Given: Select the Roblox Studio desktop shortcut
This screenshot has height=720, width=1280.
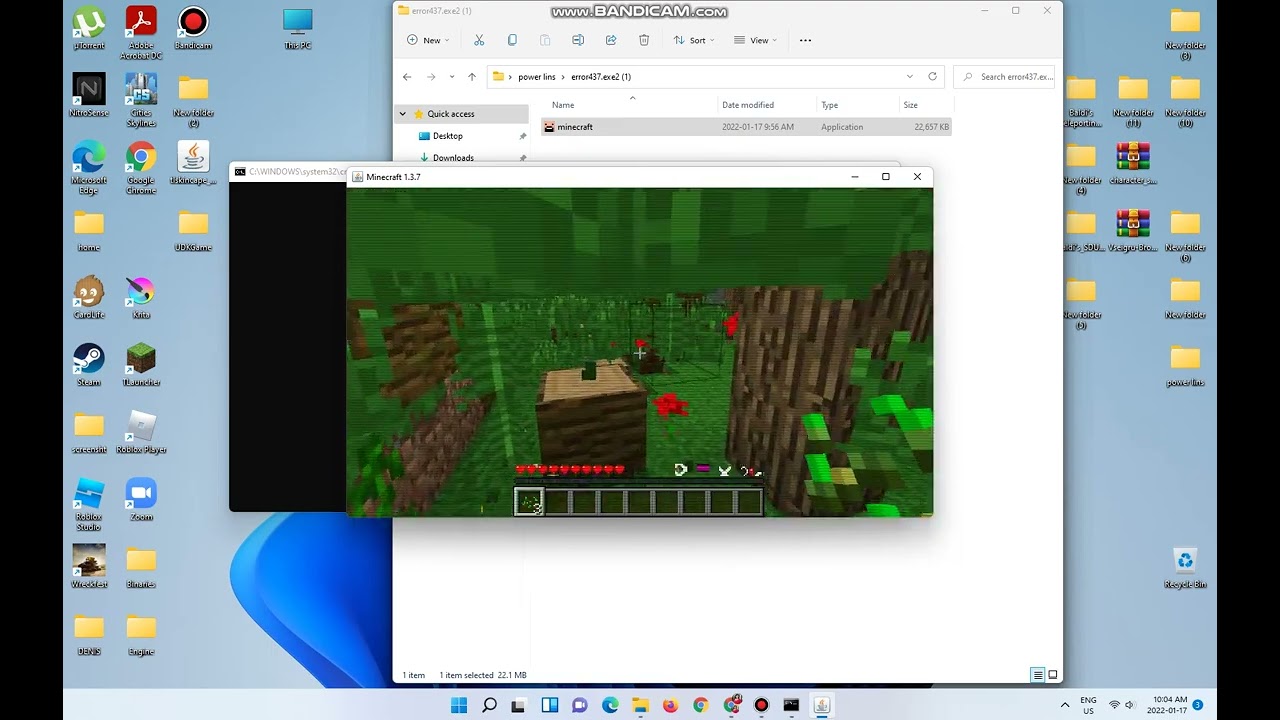Looking at the screenshot, I should point(89,504).
